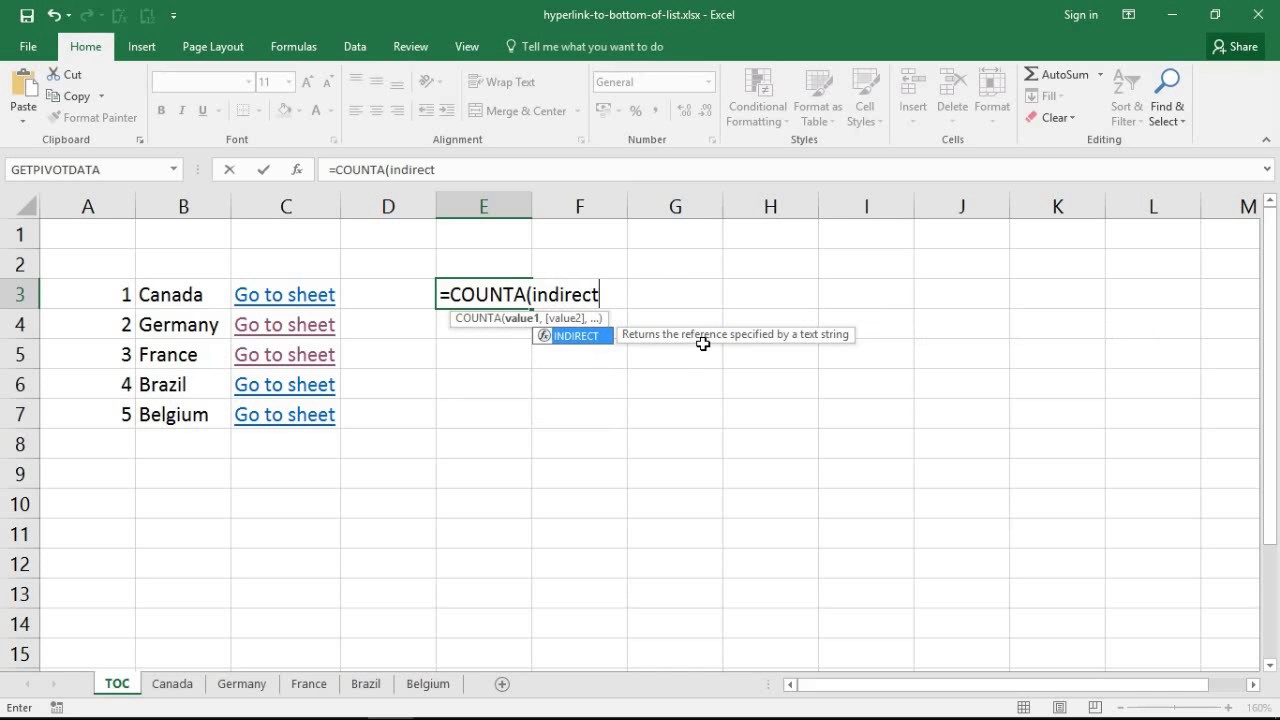
Task: Click the Go to sheet link for France
Action: (284, 354)
